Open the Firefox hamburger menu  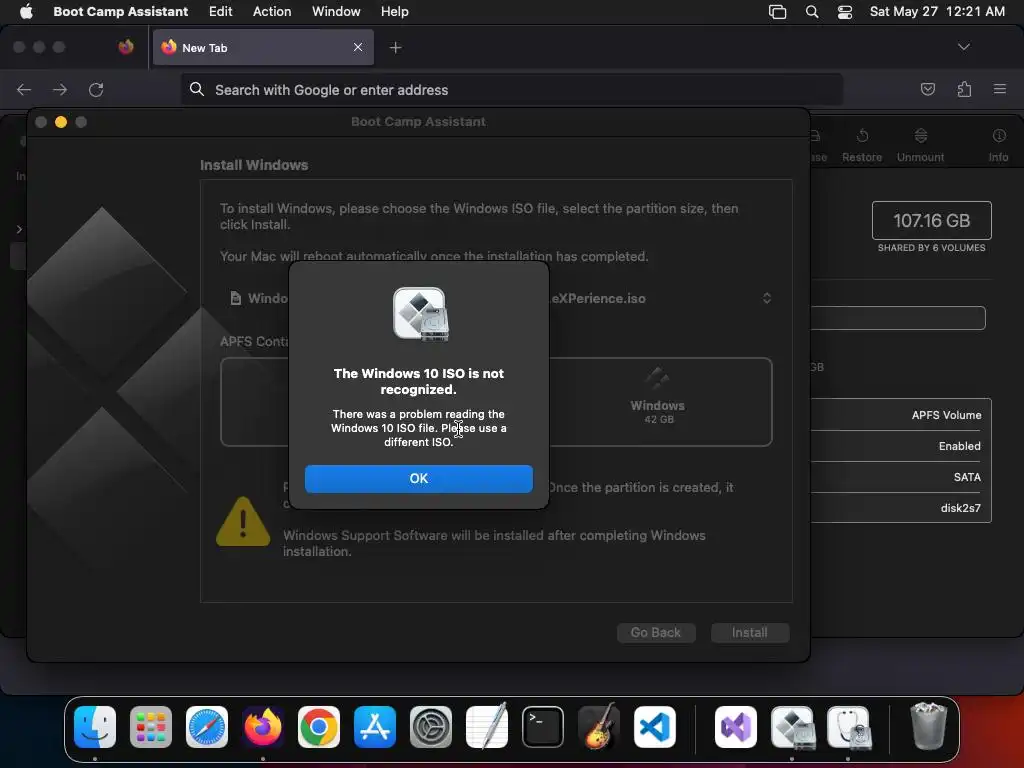[x=1000, y=89]
